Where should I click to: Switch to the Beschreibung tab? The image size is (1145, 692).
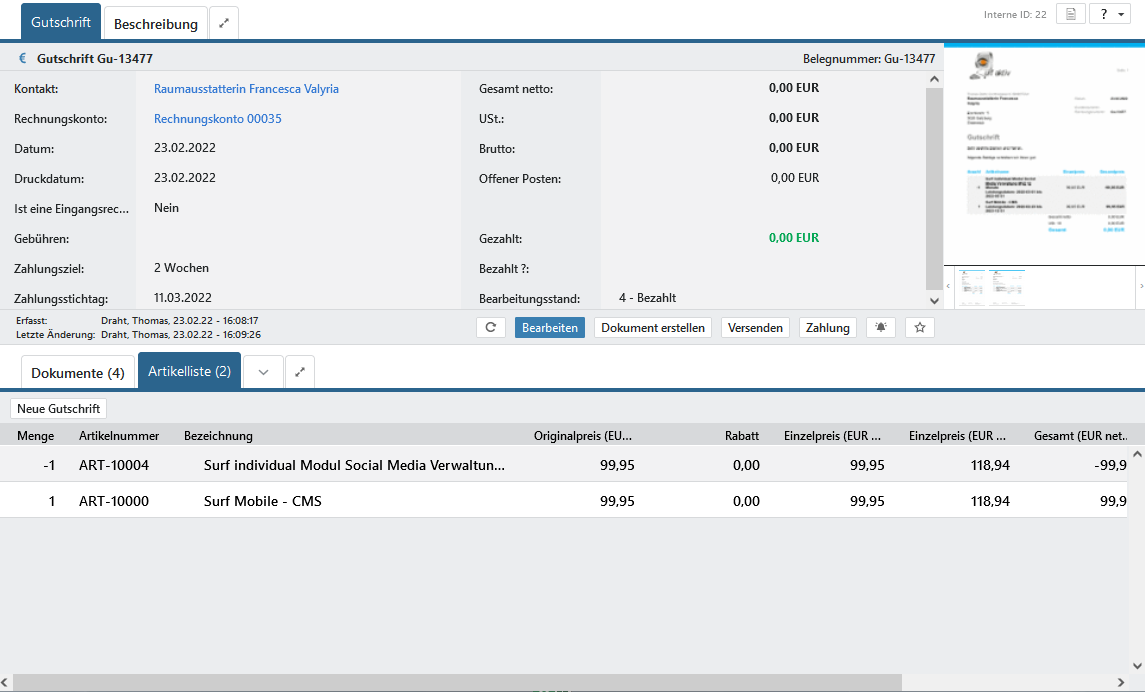point(155,23)
